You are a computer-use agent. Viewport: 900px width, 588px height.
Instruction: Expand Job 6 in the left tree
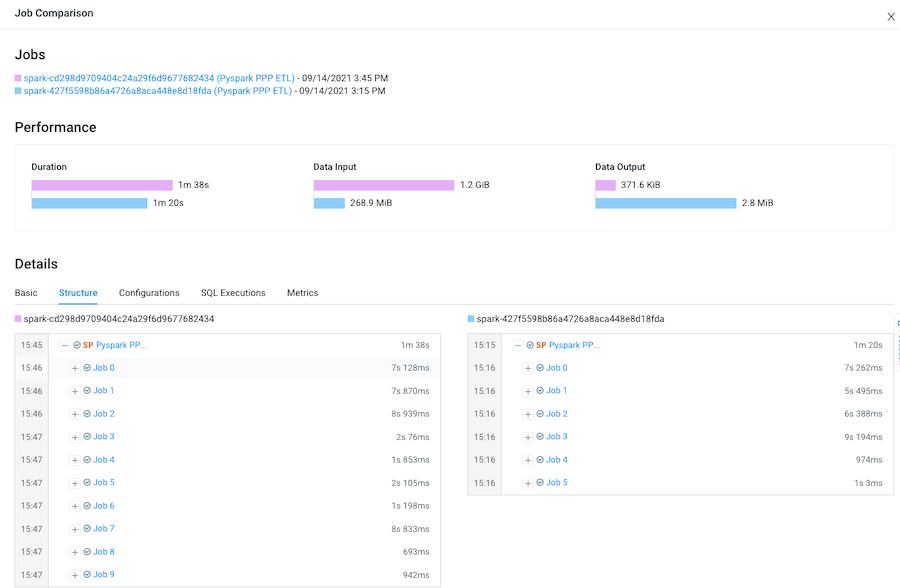pyautogui.click(x=75, y=506)
